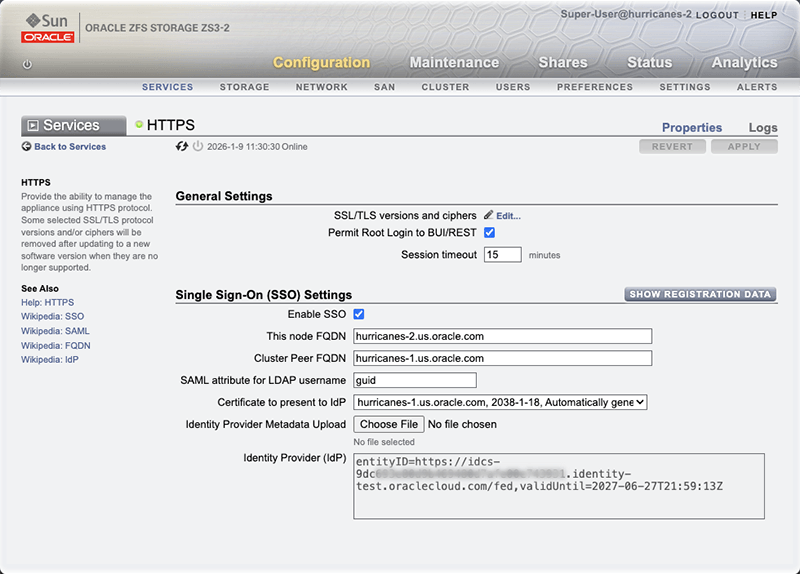Image resolution: width=800 pixels, height=574 pixels.
Task: Select the SAN sub-navigation item
Action: (384, 87)
